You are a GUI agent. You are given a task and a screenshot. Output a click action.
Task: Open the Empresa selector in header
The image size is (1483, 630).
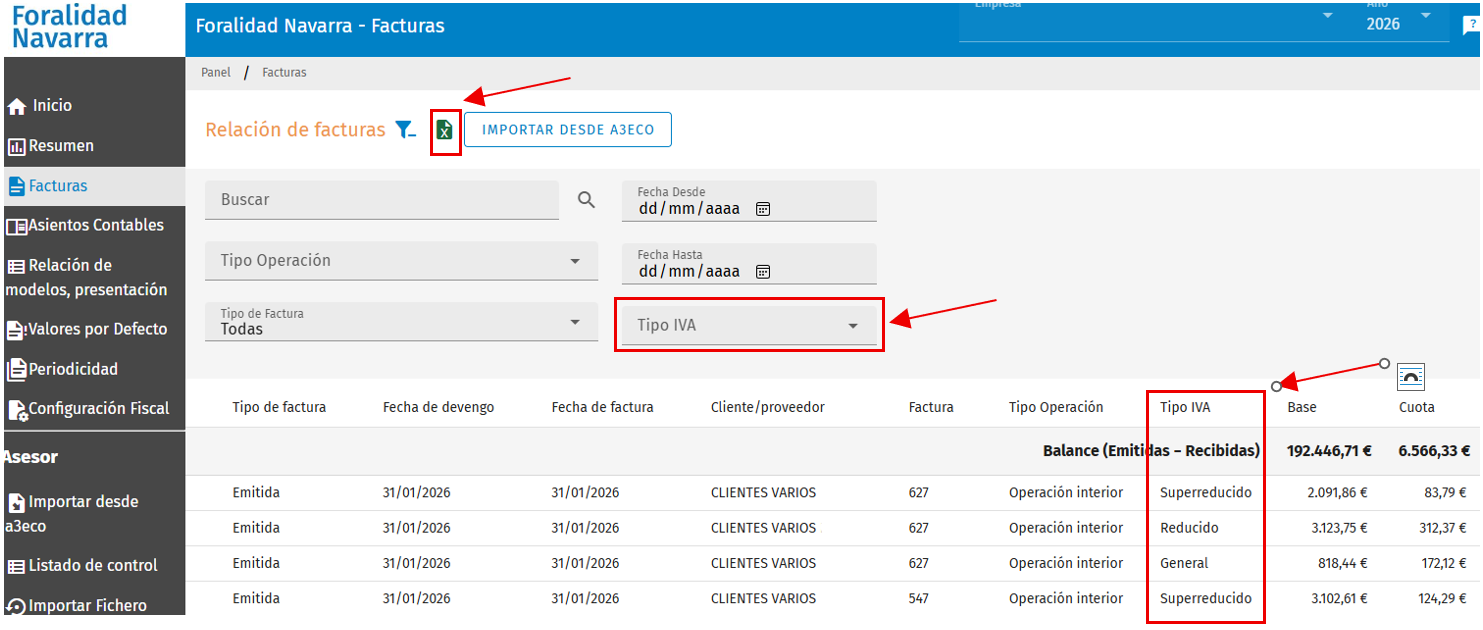[1148, 20]
